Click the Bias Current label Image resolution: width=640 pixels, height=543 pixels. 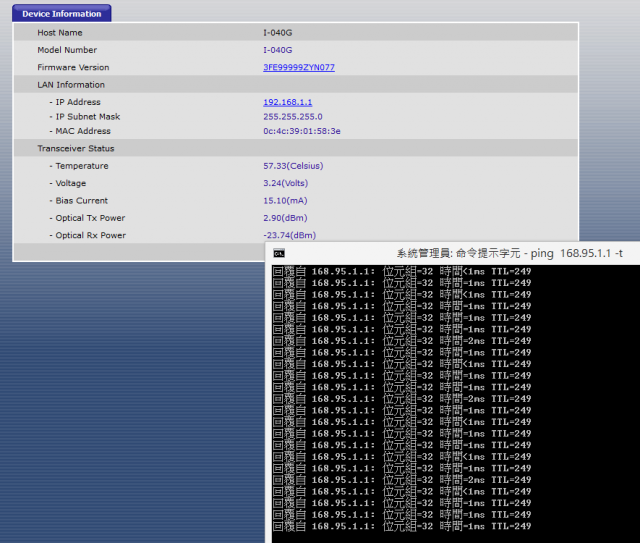point(82,200)
